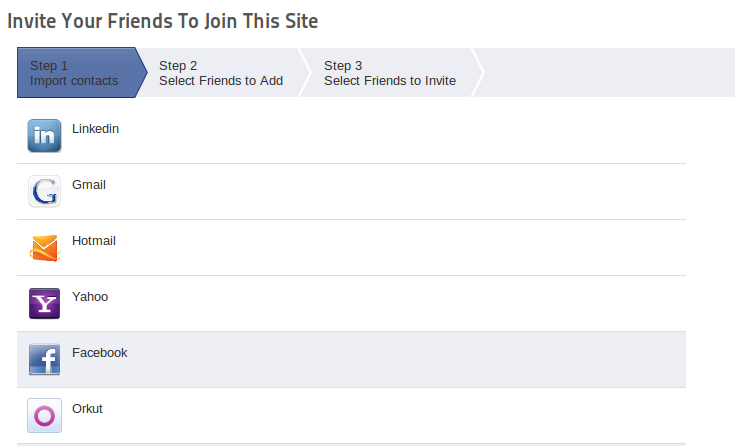The width and height of the screenshot is (739, 446).
Task: Click empty space in the Hotmail row
Action: 400,248
